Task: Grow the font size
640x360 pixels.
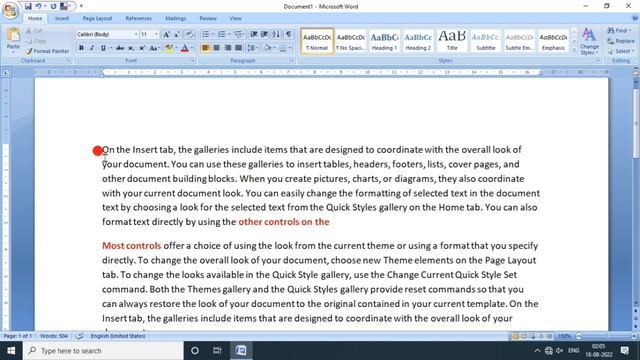Action: (167, 35)
